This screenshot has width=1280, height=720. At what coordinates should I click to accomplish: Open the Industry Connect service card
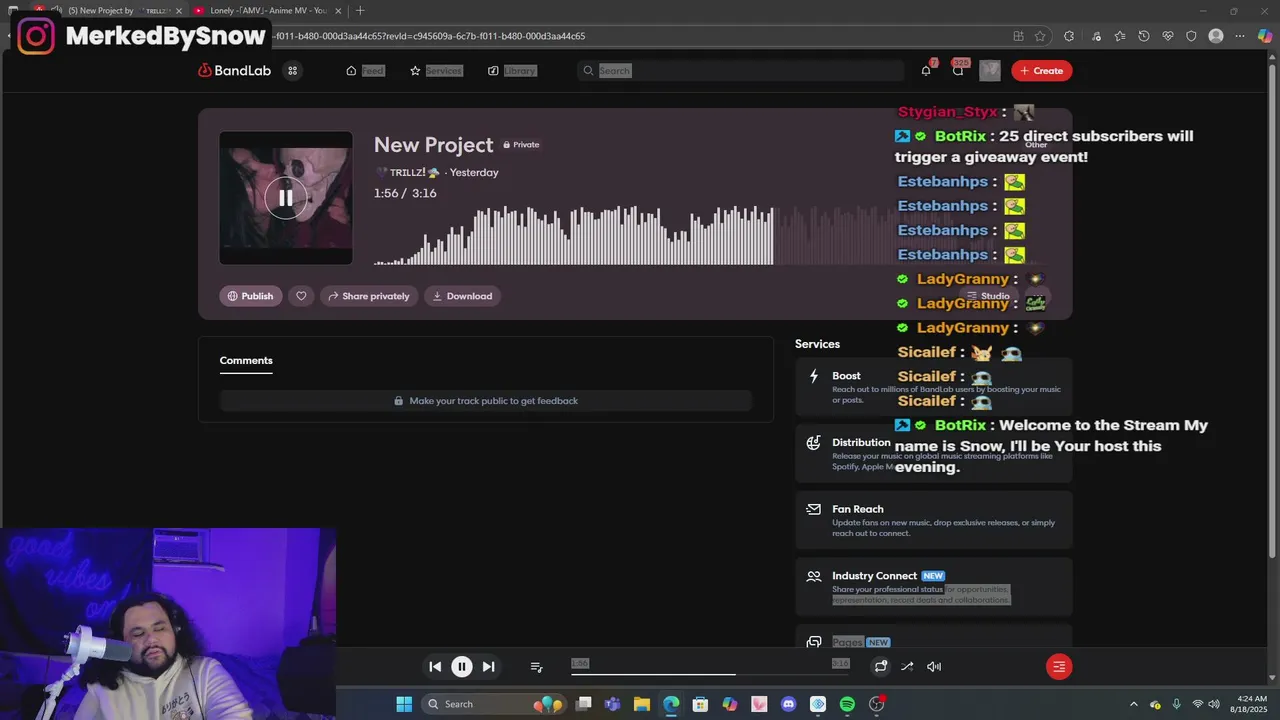(934, 587)
